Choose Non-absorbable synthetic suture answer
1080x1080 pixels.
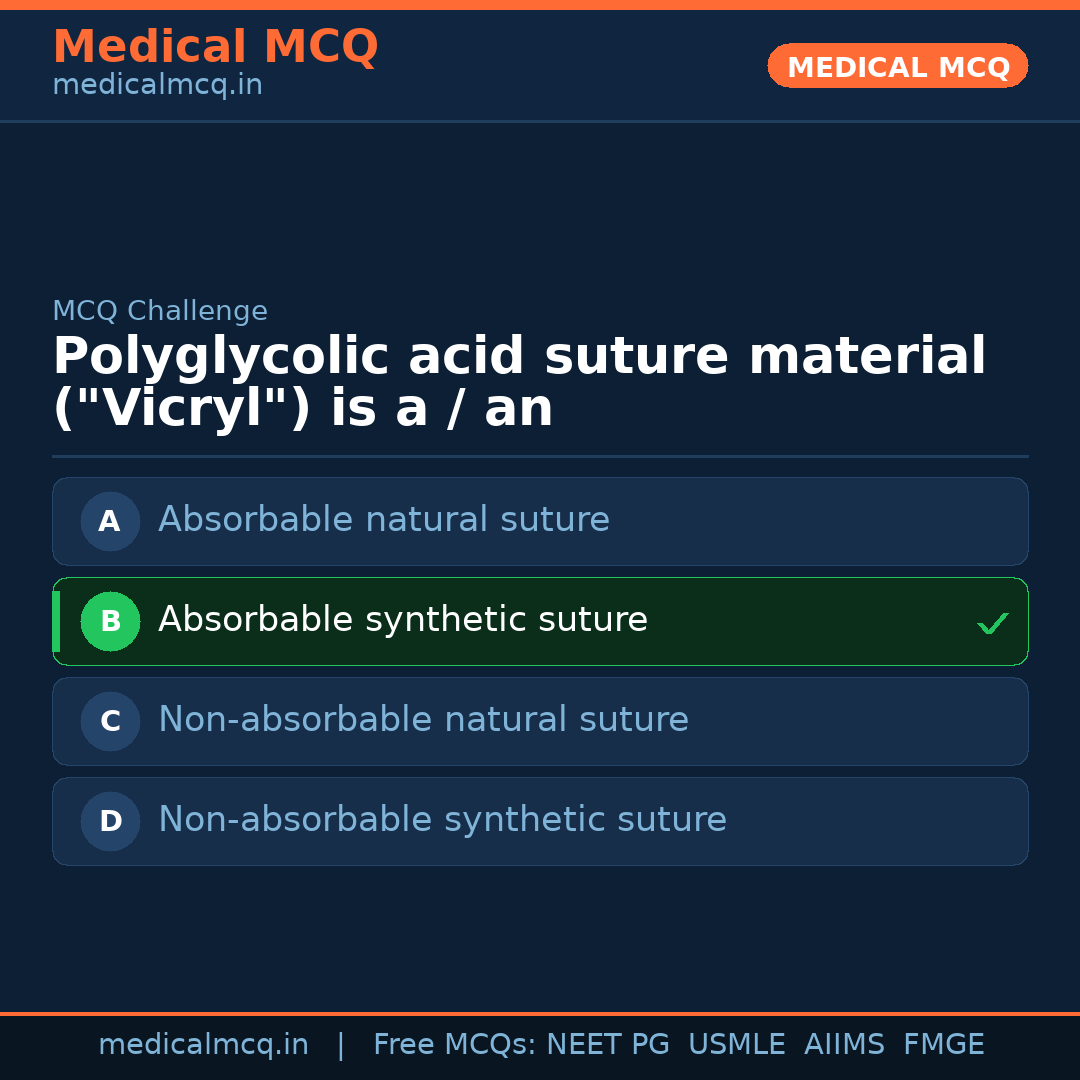tap(442, 820)
